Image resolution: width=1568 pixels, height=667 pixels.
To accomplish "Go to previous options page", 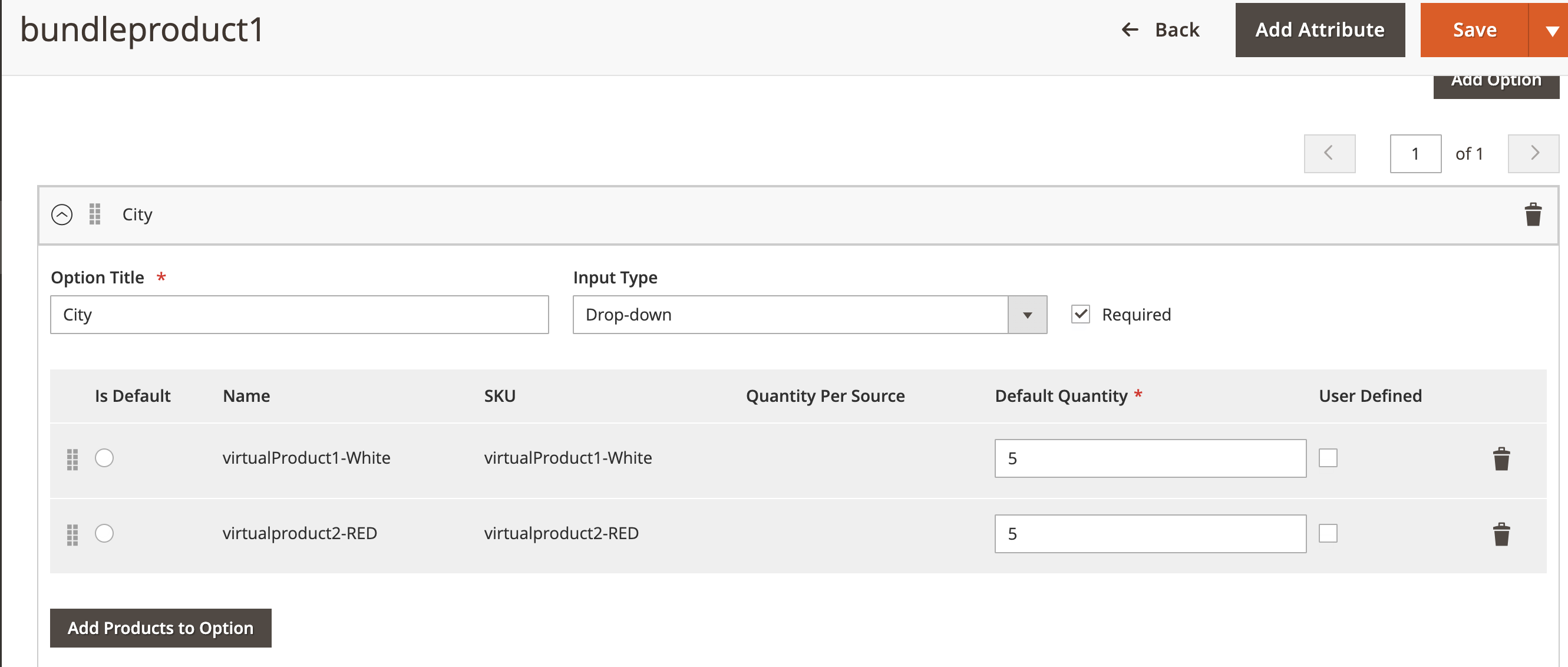I will (1329, 153).
